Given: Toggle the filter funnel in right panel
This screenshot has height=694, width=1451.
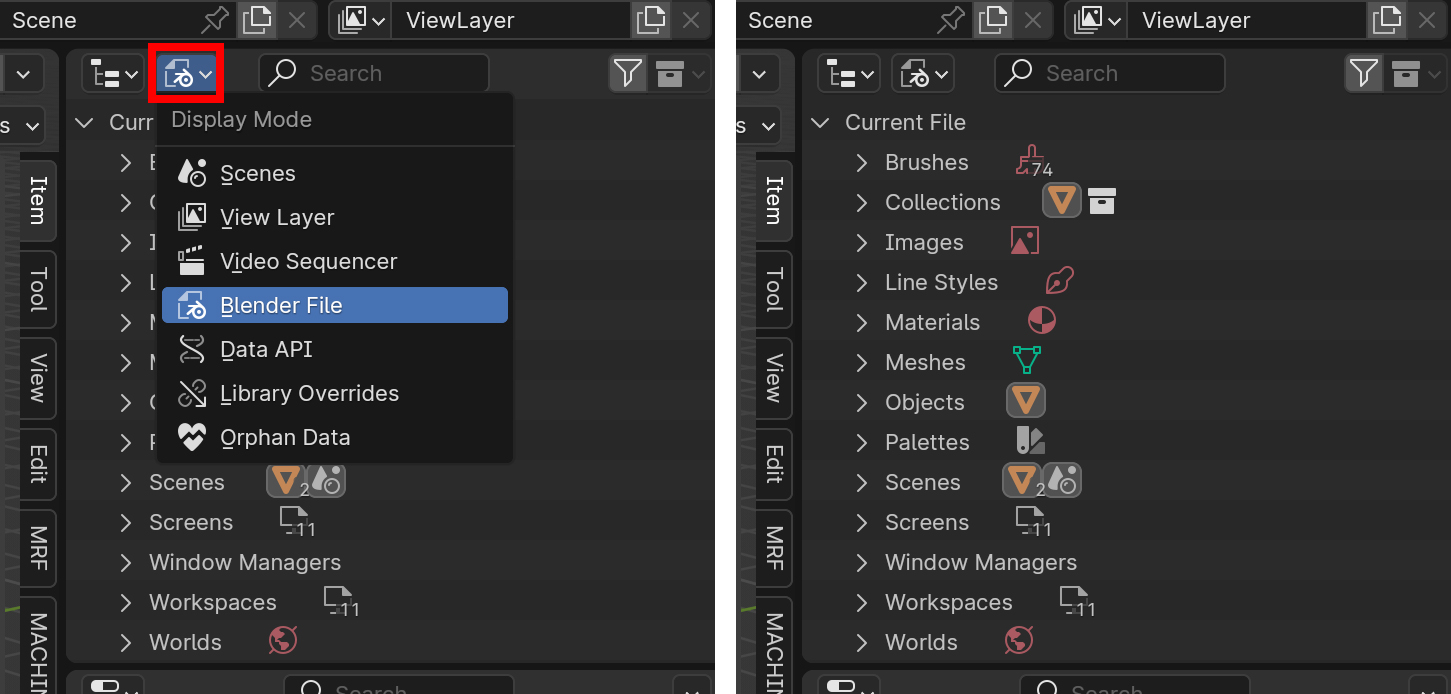Looking at the screenshot, I should coord(1363,73).
